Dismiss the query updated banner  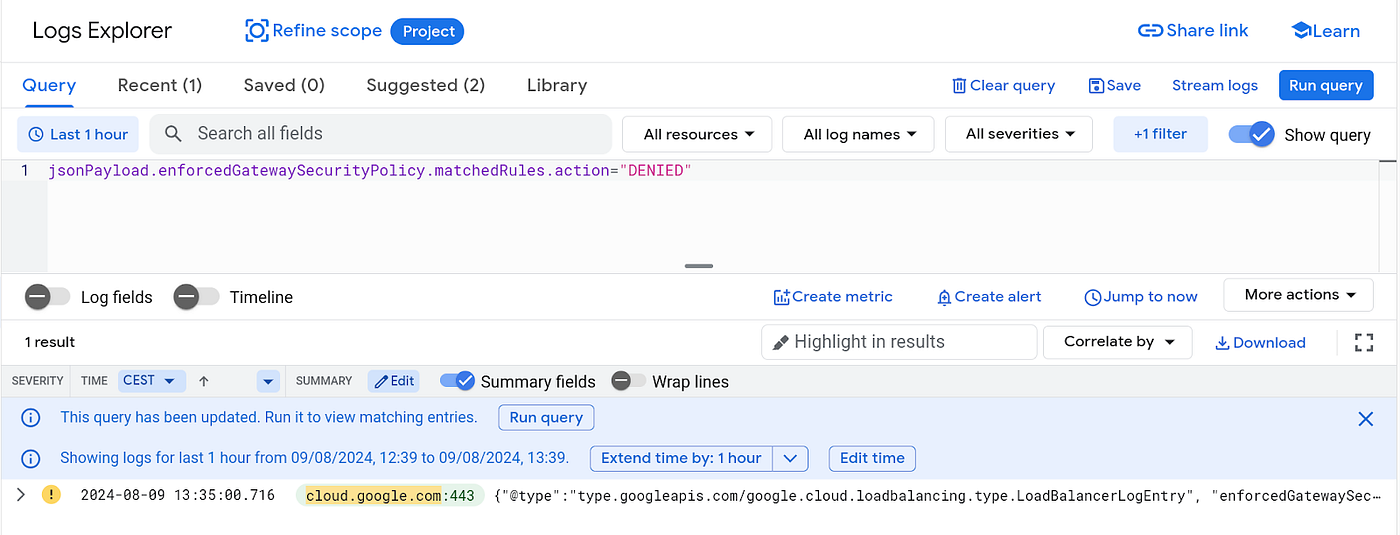[x=1366, y=419]
